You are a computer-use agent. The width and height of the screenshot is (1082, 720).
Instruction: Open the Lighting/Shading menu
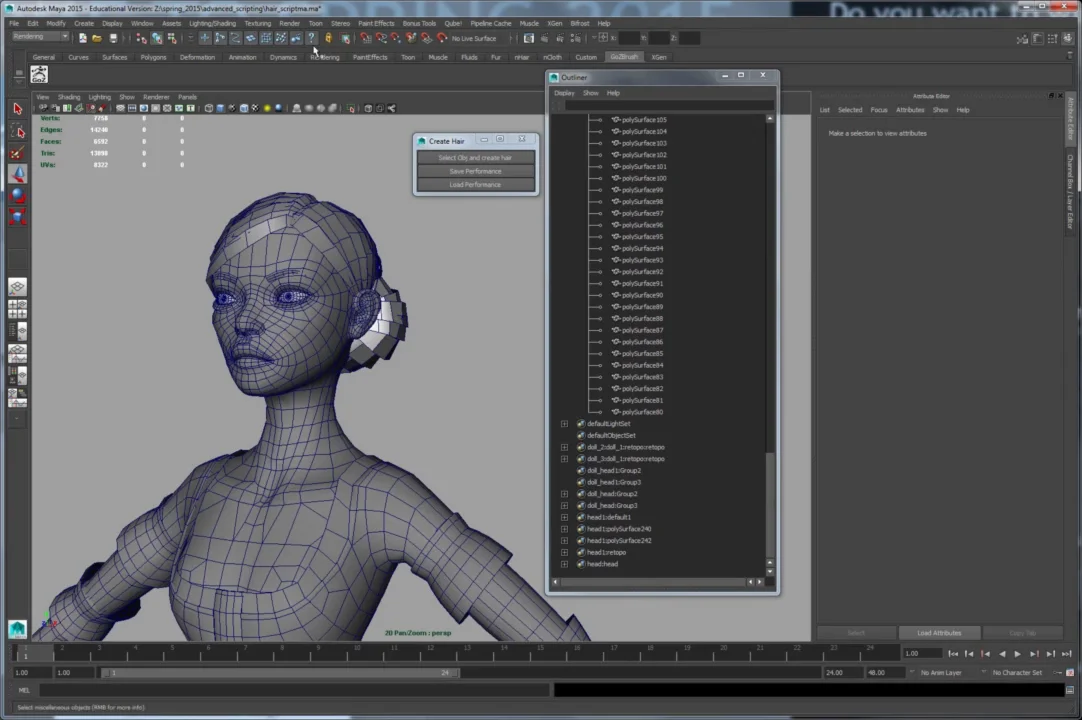[x=213, y=23]
